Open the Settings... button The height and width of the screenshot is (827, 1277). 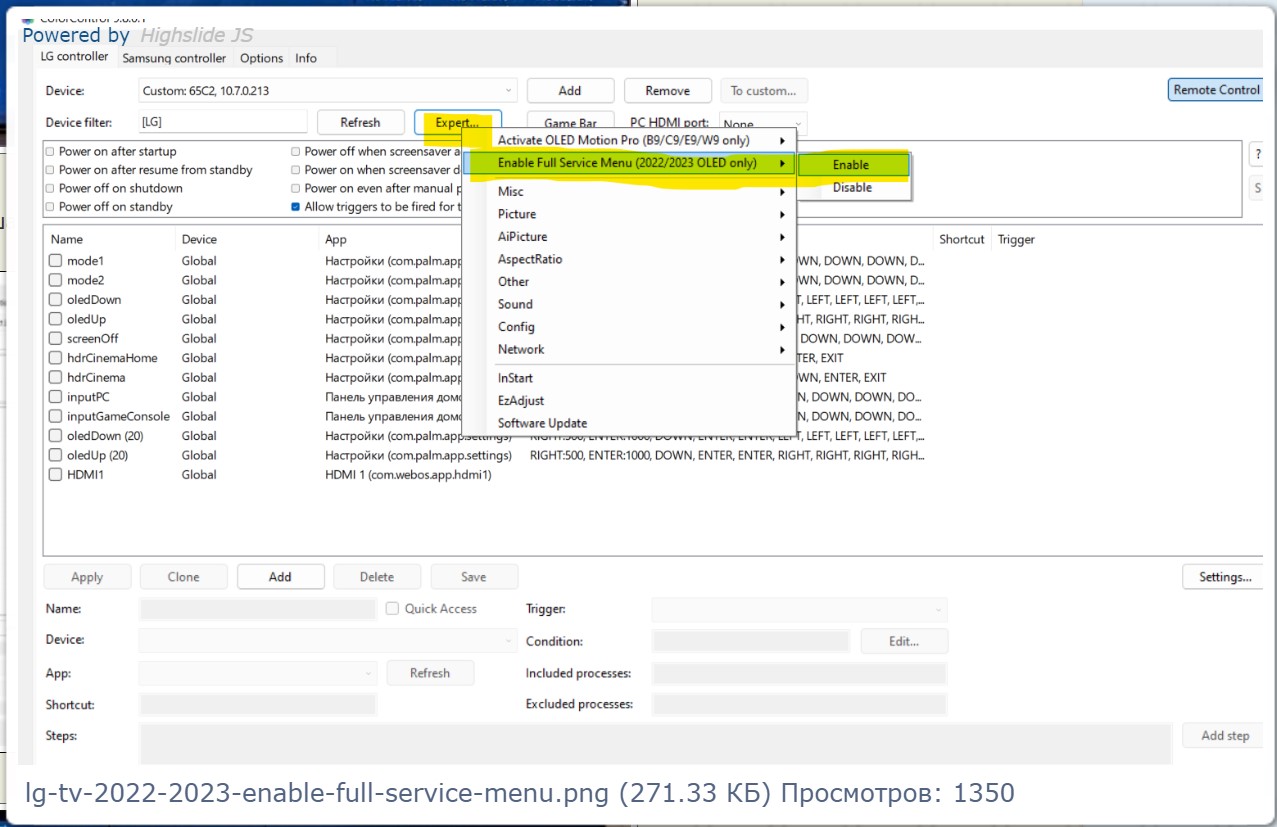coord(1225,577)
